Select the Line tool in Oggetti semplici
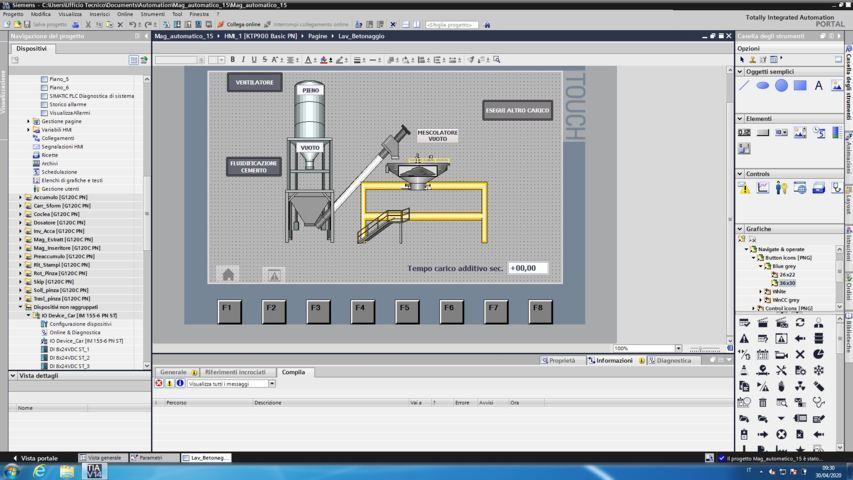The image size is (853, 480). coord(745,86)
